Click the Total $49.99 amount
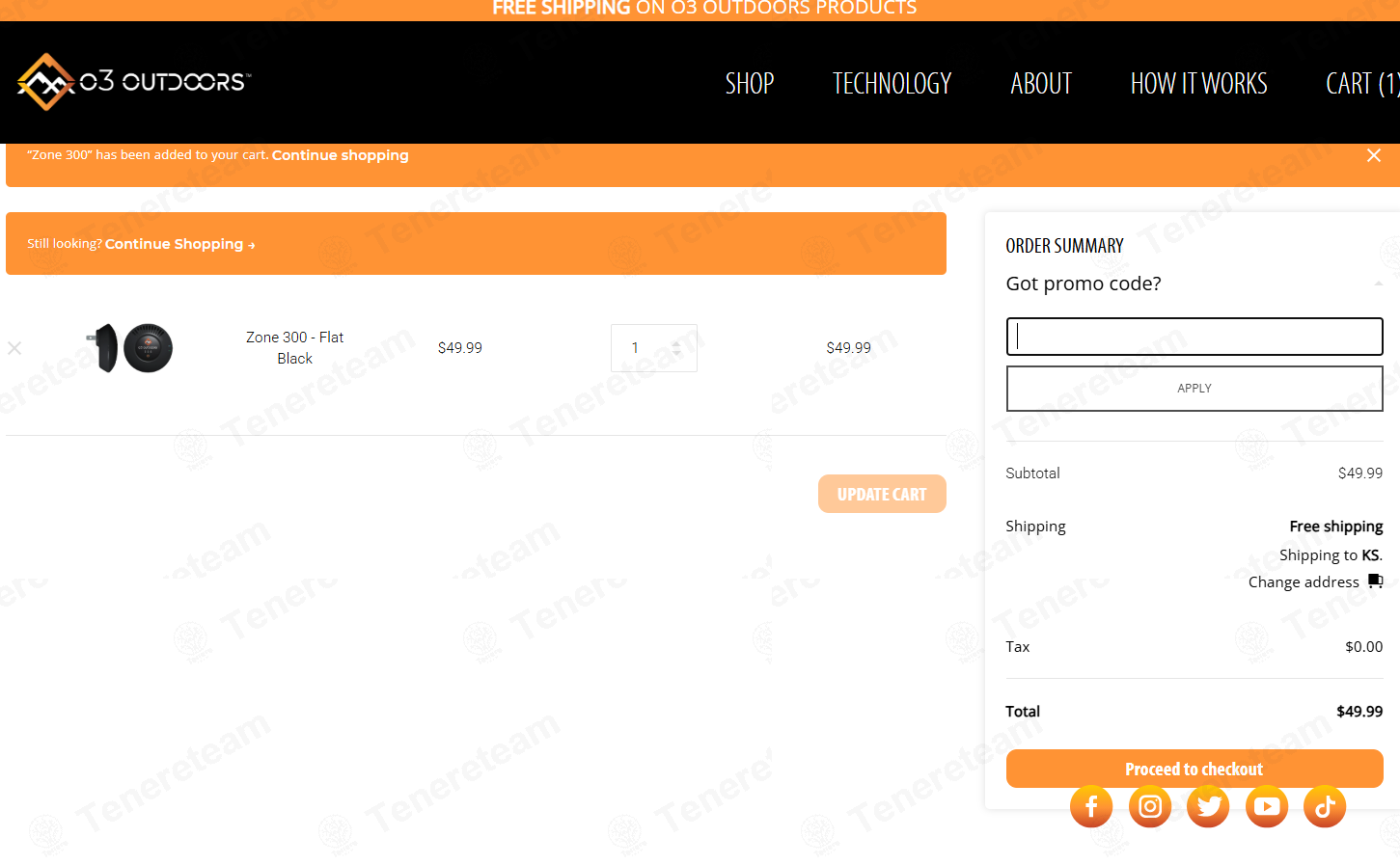 tap(1359, 712)
